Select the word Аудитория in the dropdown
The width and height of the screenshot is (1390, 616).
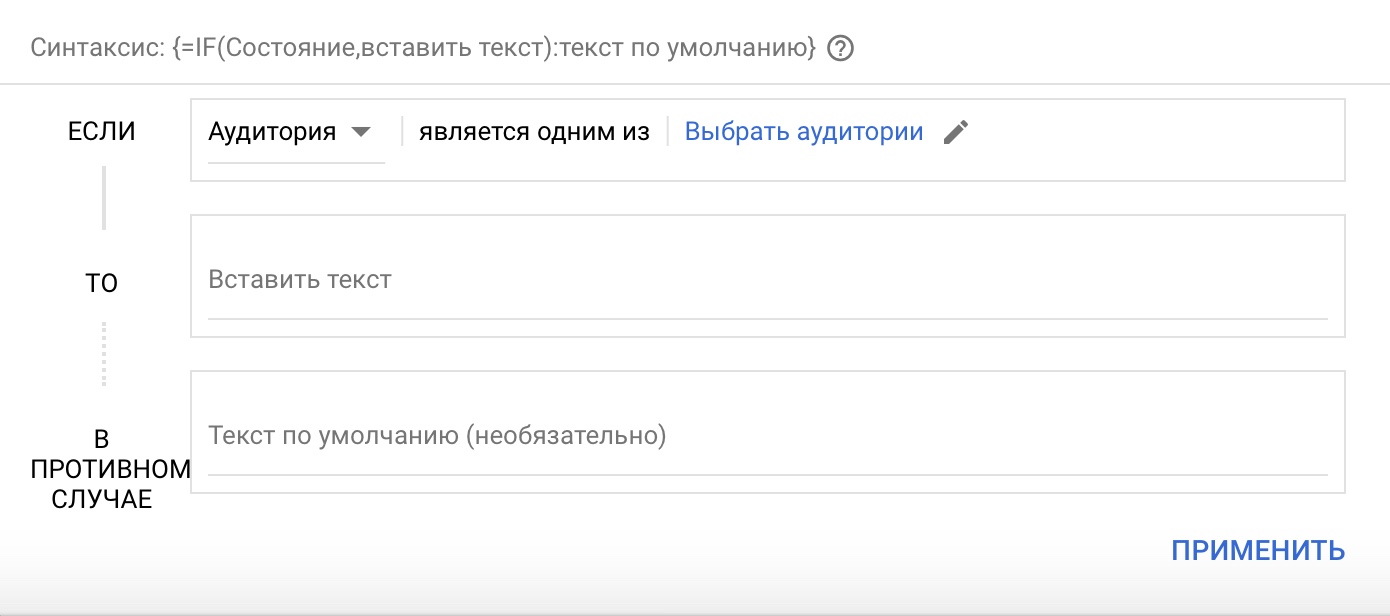[x=272, y=132]
